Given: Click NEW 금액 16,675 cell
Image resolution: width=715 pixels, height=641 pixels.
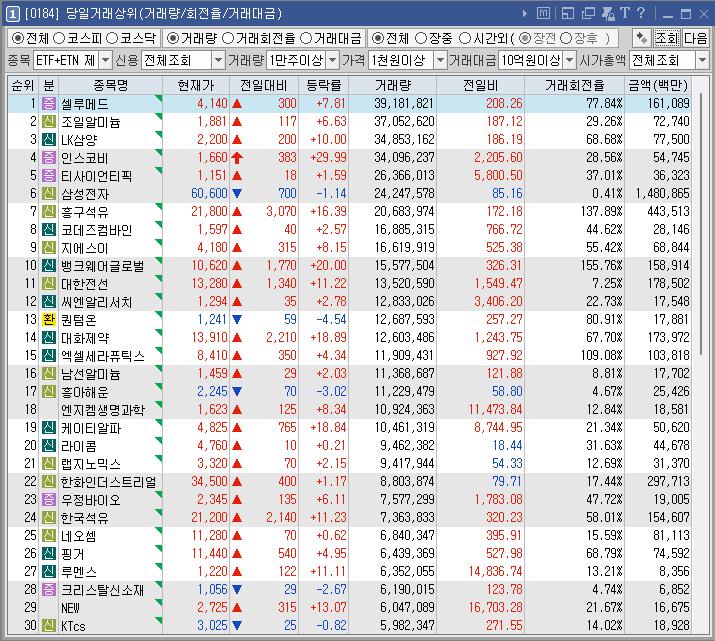Looking at the screenshot, I should click(x=658, y=607).
